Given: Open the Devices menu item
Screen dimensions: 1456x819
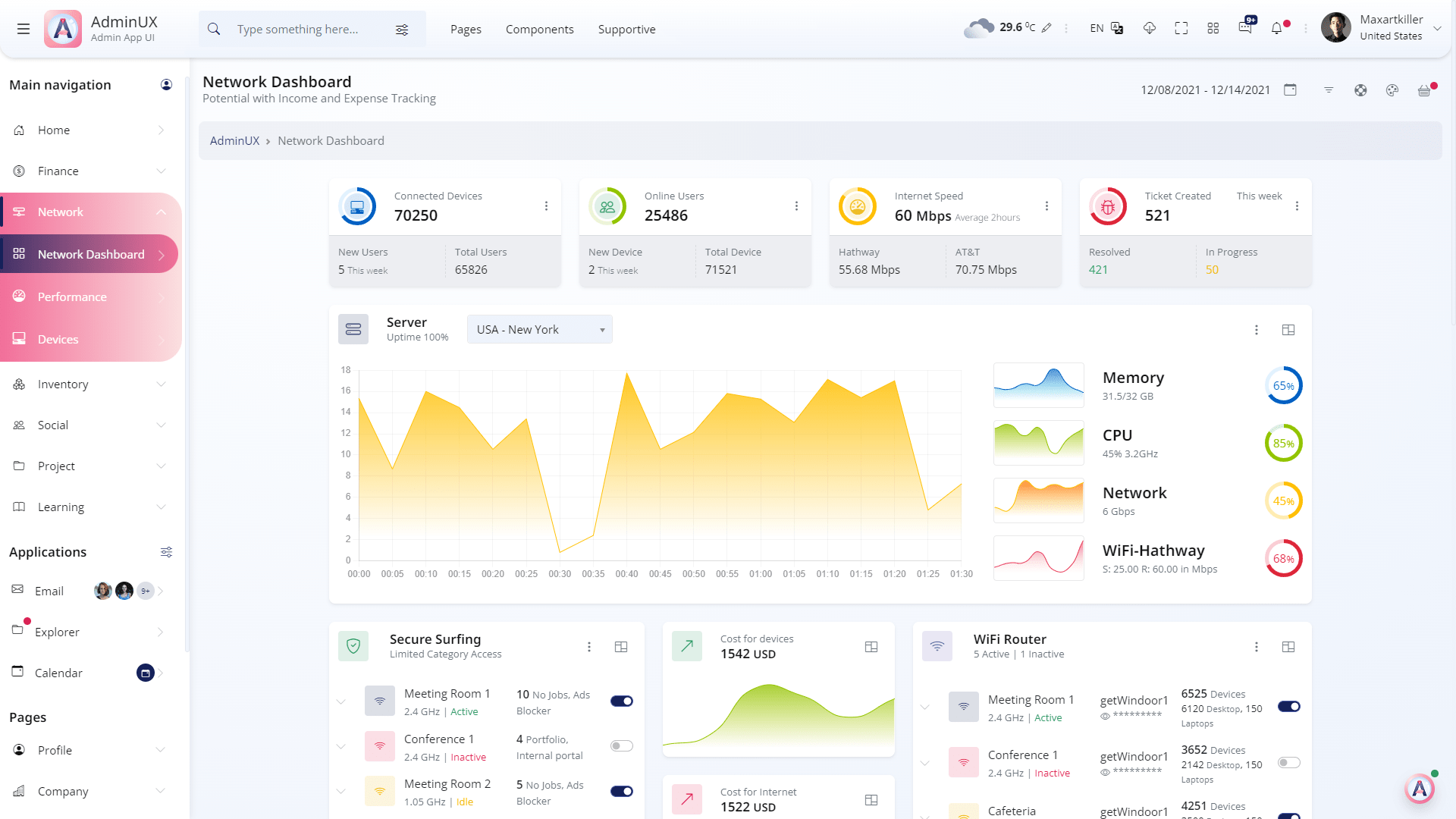Looking at the screenshot, I should click(90, 338).
